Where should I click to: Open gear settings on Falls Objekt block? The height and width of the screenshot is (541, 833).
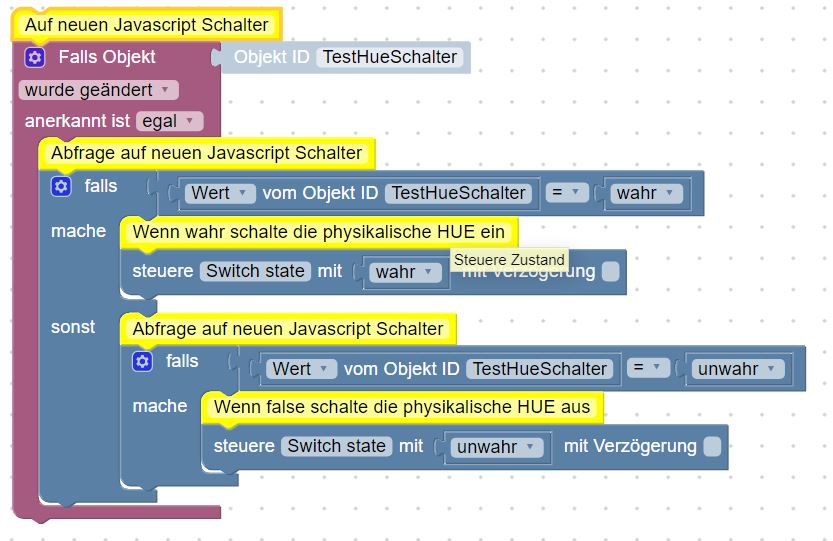[x=35, y=57]
